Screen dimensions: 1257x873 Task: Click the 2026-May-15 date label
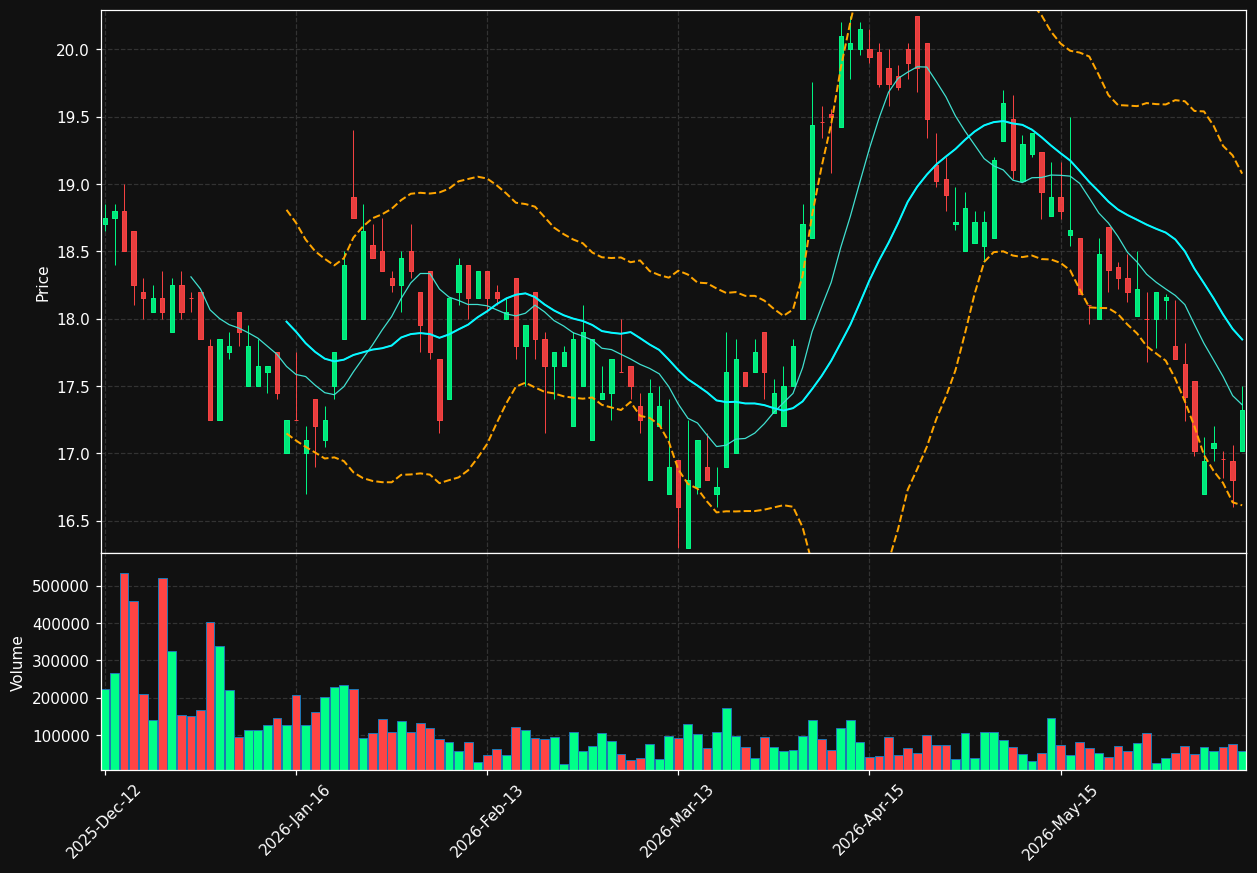1060,822
